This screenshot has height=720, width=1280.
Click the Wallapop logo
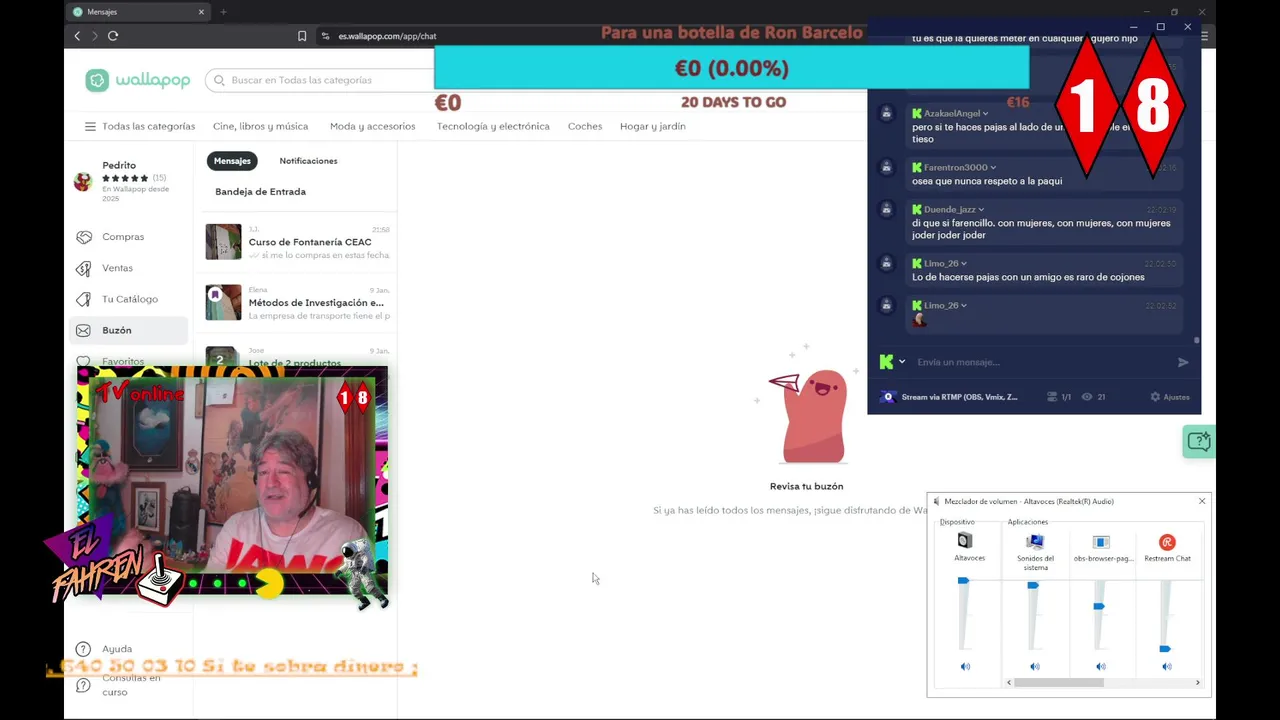[x=138, y=81]
